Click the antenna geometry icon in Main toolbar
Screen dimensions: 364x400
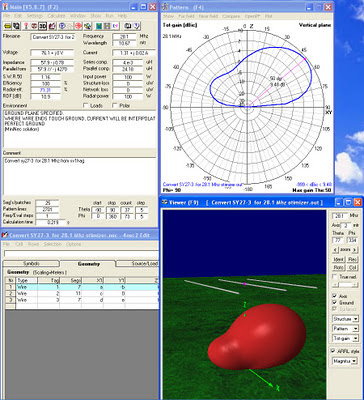(x=26, y=26)
